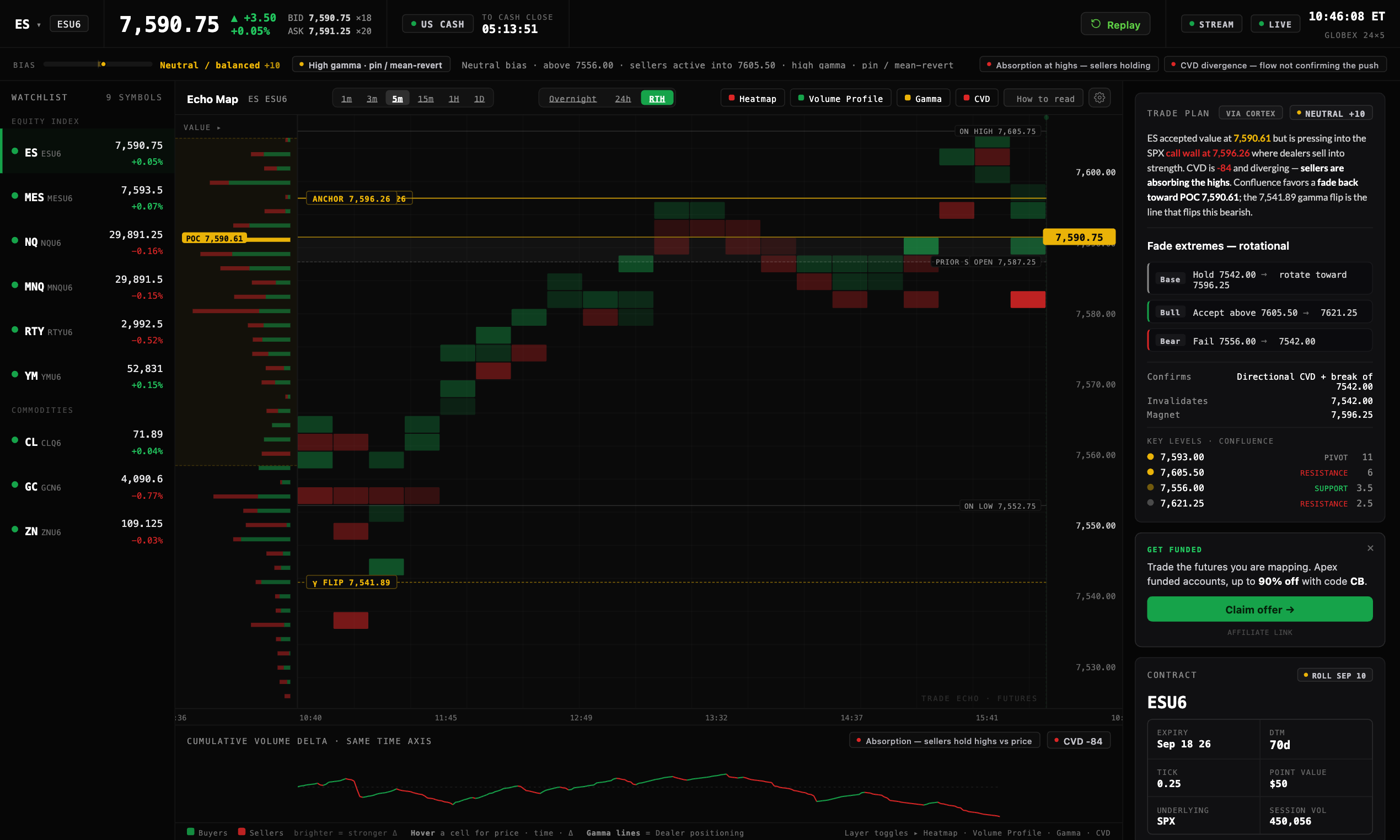Screen dimensions: 1400x840
Task: Open the ES symbol dropdown arrow
Action: (39, 25)
